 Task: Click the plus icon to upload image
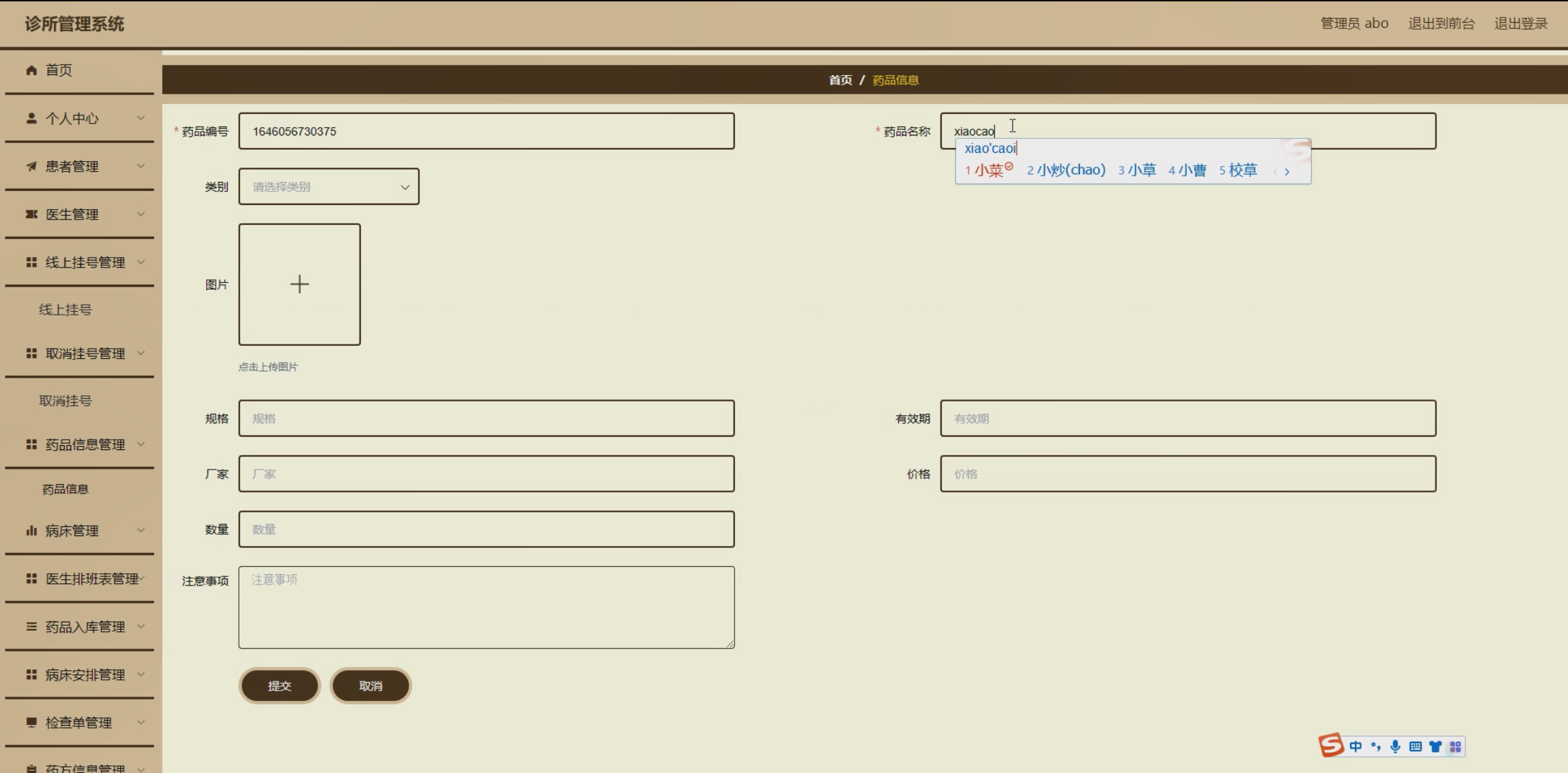[x=299, y=284]
